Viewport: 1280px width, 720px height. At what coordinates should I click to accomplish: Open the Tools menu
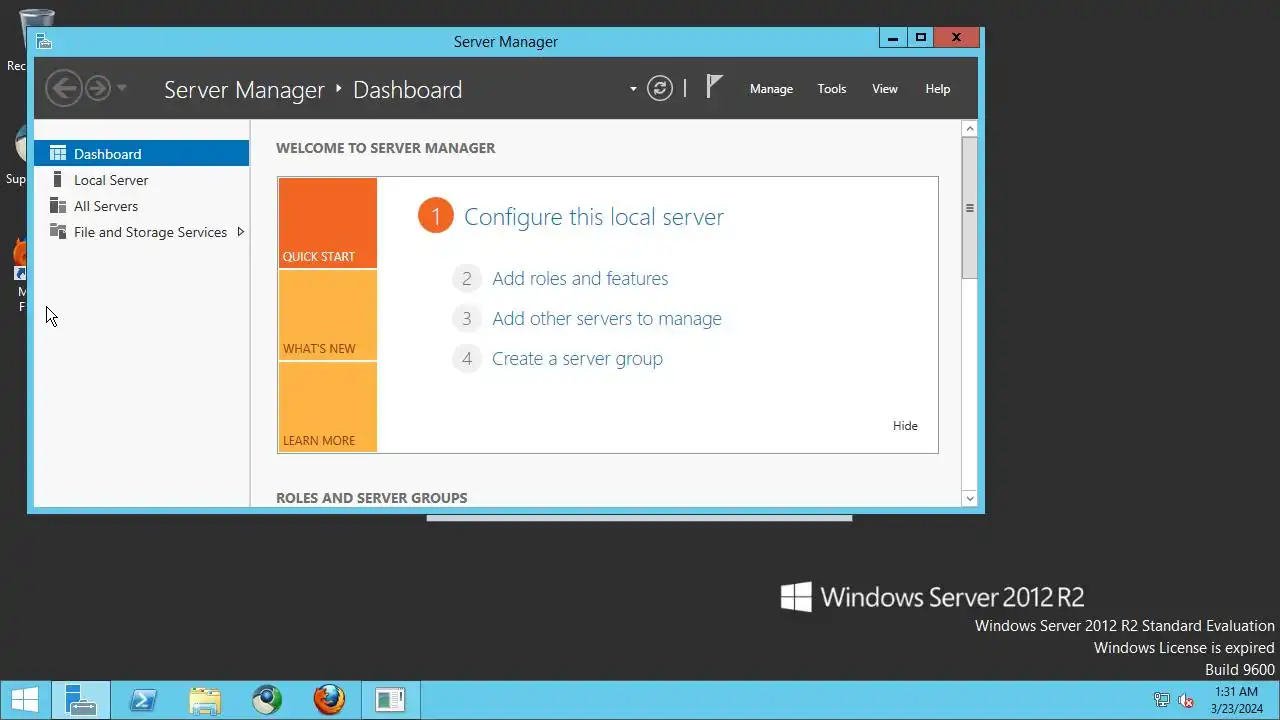click(x=832, y=89)
